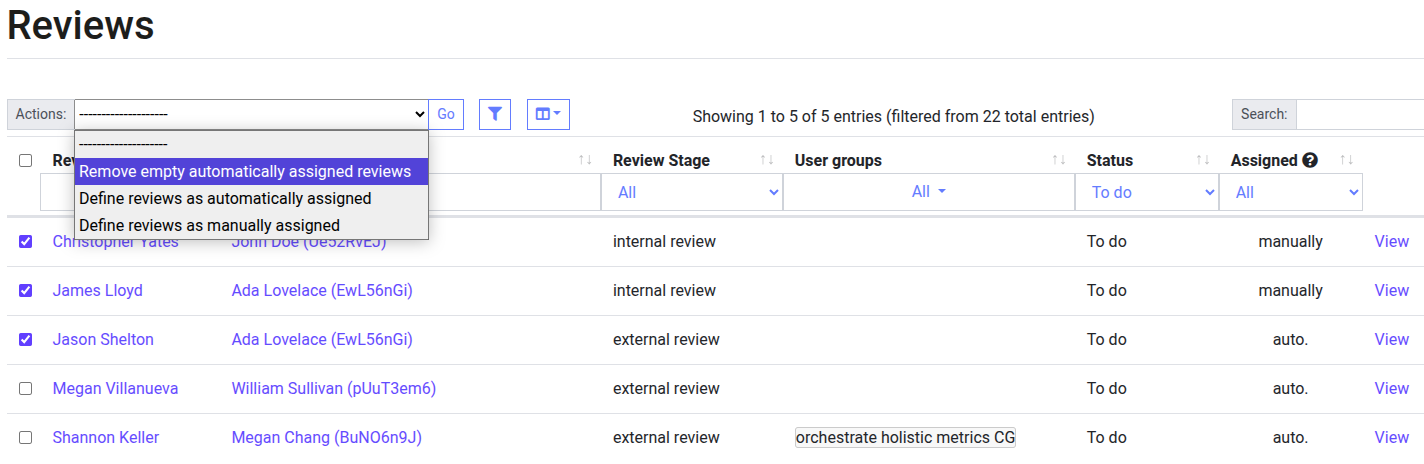Click the filter funnel icon button
The image size is (1424, 464).
[495, 114]
